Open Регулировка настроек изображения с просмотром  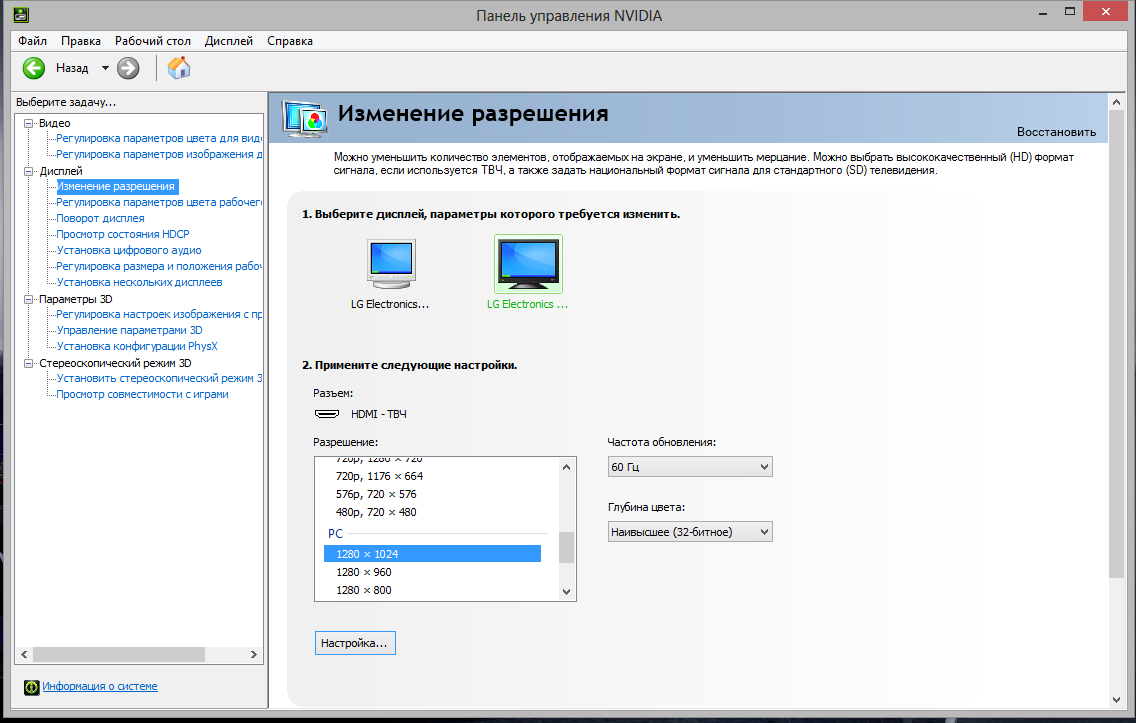pyautogui.click(x=159, y=314)
